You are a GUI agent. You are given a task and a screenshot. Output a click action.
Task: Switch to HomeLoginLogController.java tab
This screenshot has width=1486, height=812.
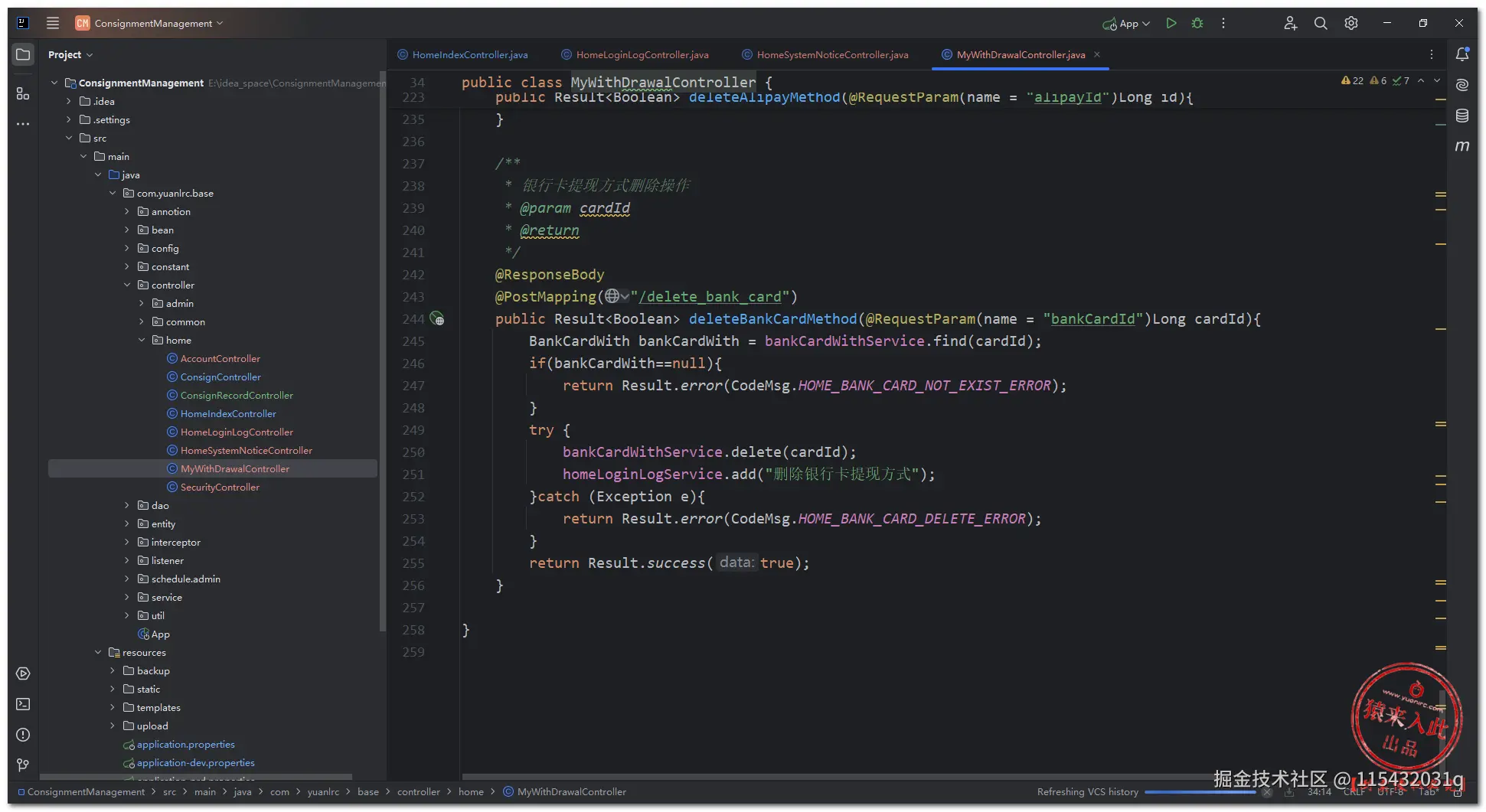(x=635, y=54)
